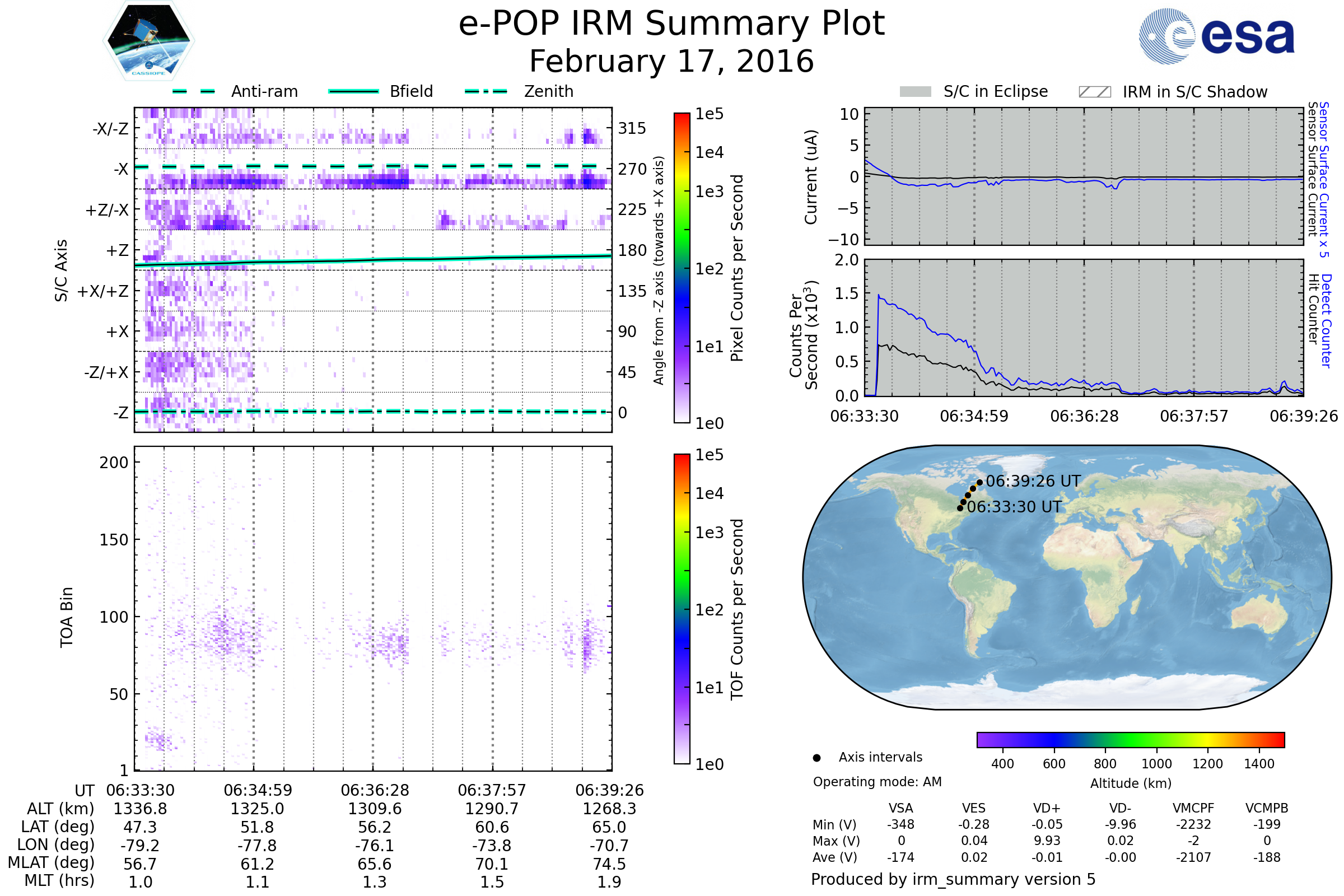
Task: Click the gray S/C in Eclipse legend patch
Action: (915, 92)
